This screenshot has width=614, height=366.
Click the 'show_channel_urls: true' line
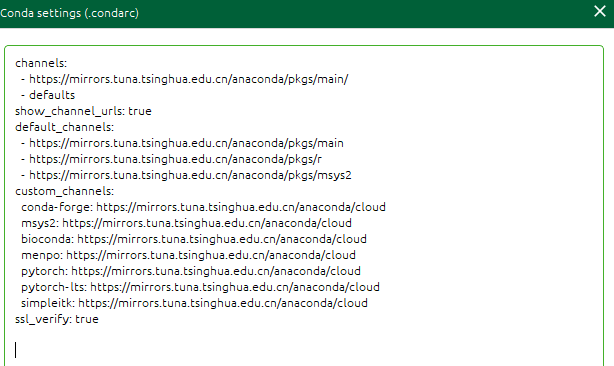83,111
